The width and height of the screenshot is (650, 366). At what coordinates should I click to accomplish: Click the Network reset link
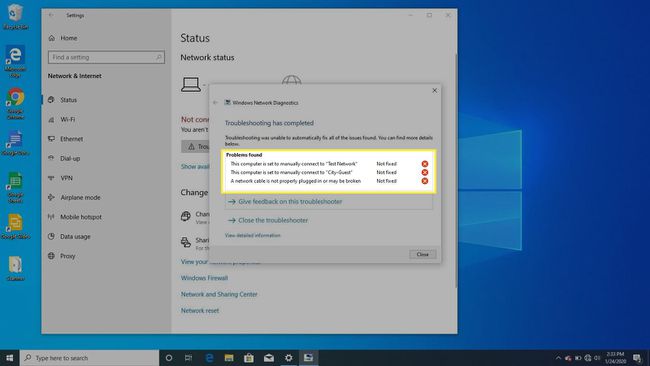coord(200,310)
